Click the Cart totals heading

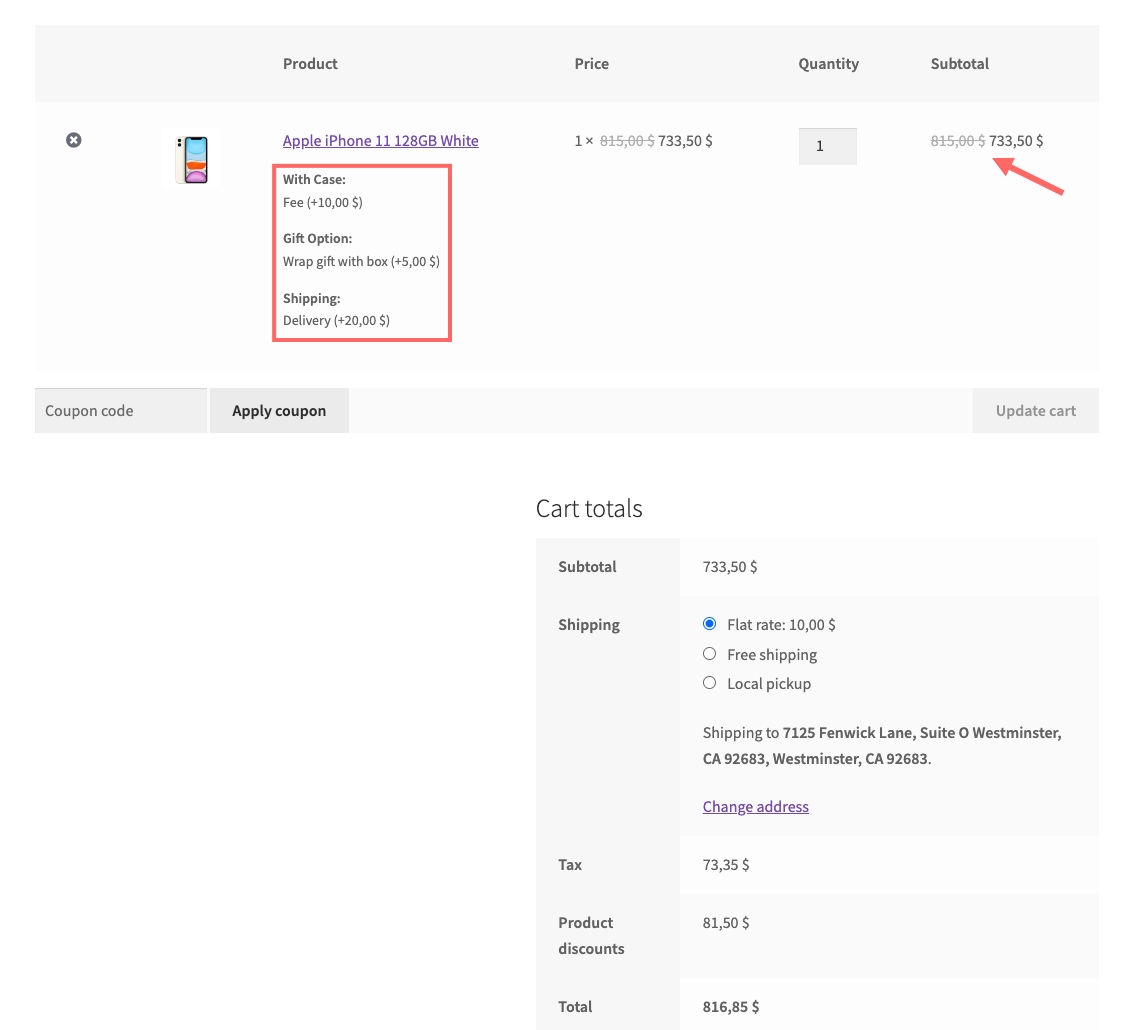tap(589, 508)
